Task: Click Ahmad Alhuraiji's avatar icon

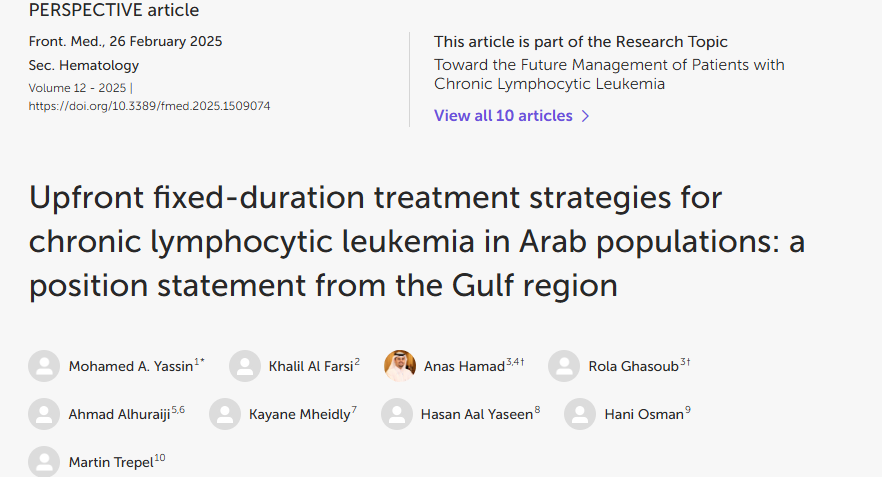Action: [44, 414]
